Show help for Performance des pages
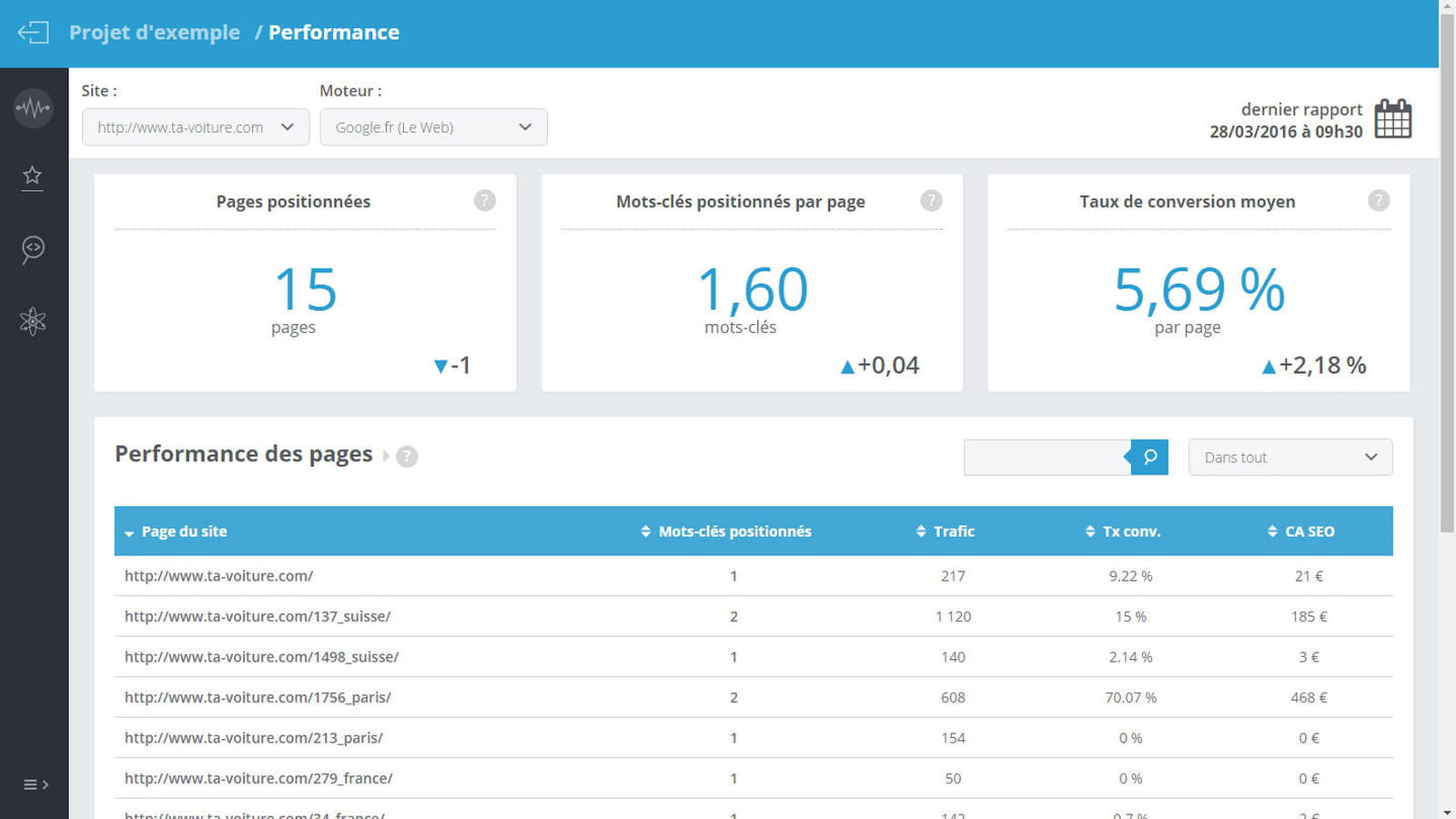This screenshot has height=819, width=1456. coord(407,457)
